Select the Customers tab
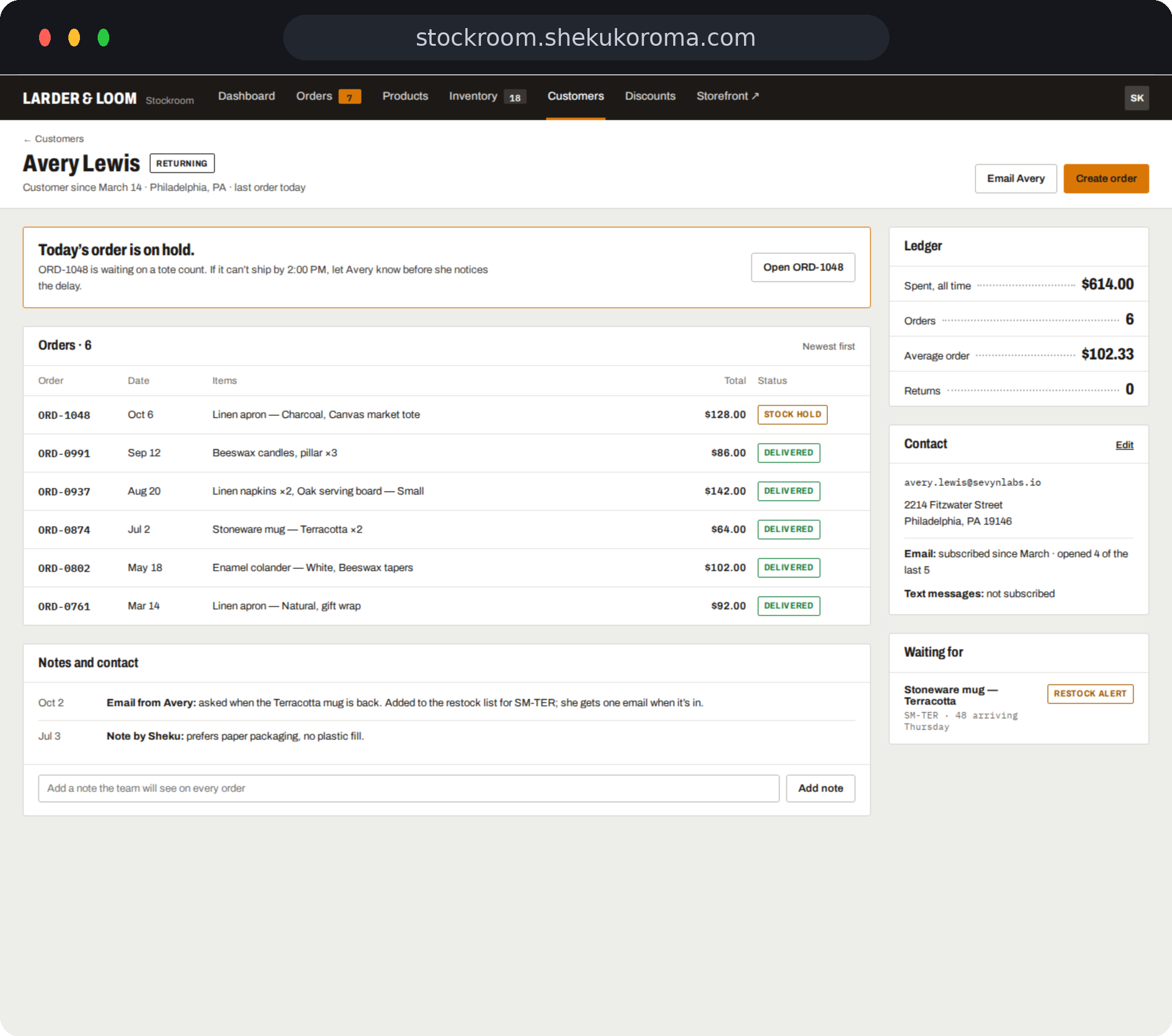This screenshot has width=1172, height=1036. pyautogui.click(x=576, y=96)
